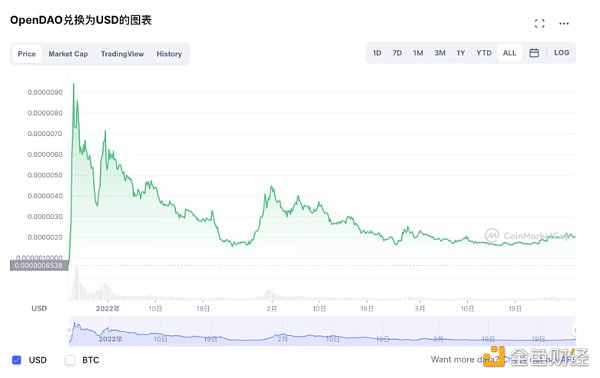Screen dimensions: 600x378
Task: Select the 1Y time range
Action: coord(461,53)
